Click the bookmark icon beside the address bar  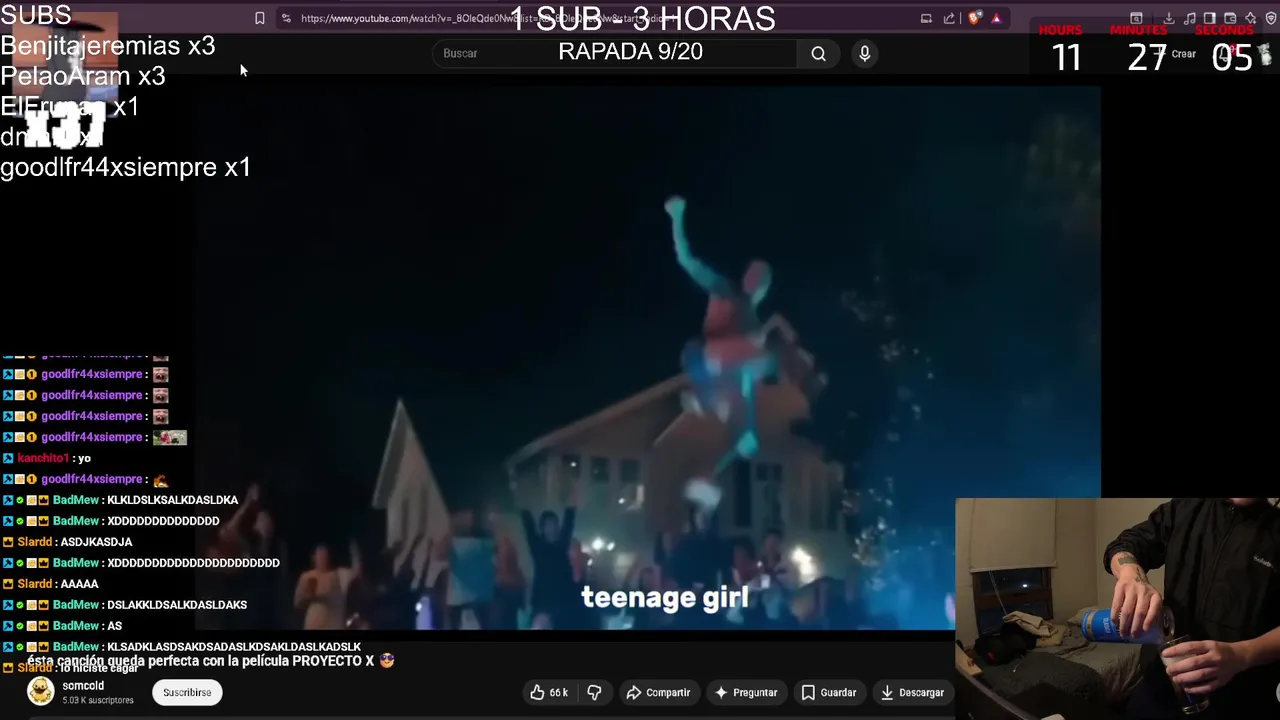point(259,18)
